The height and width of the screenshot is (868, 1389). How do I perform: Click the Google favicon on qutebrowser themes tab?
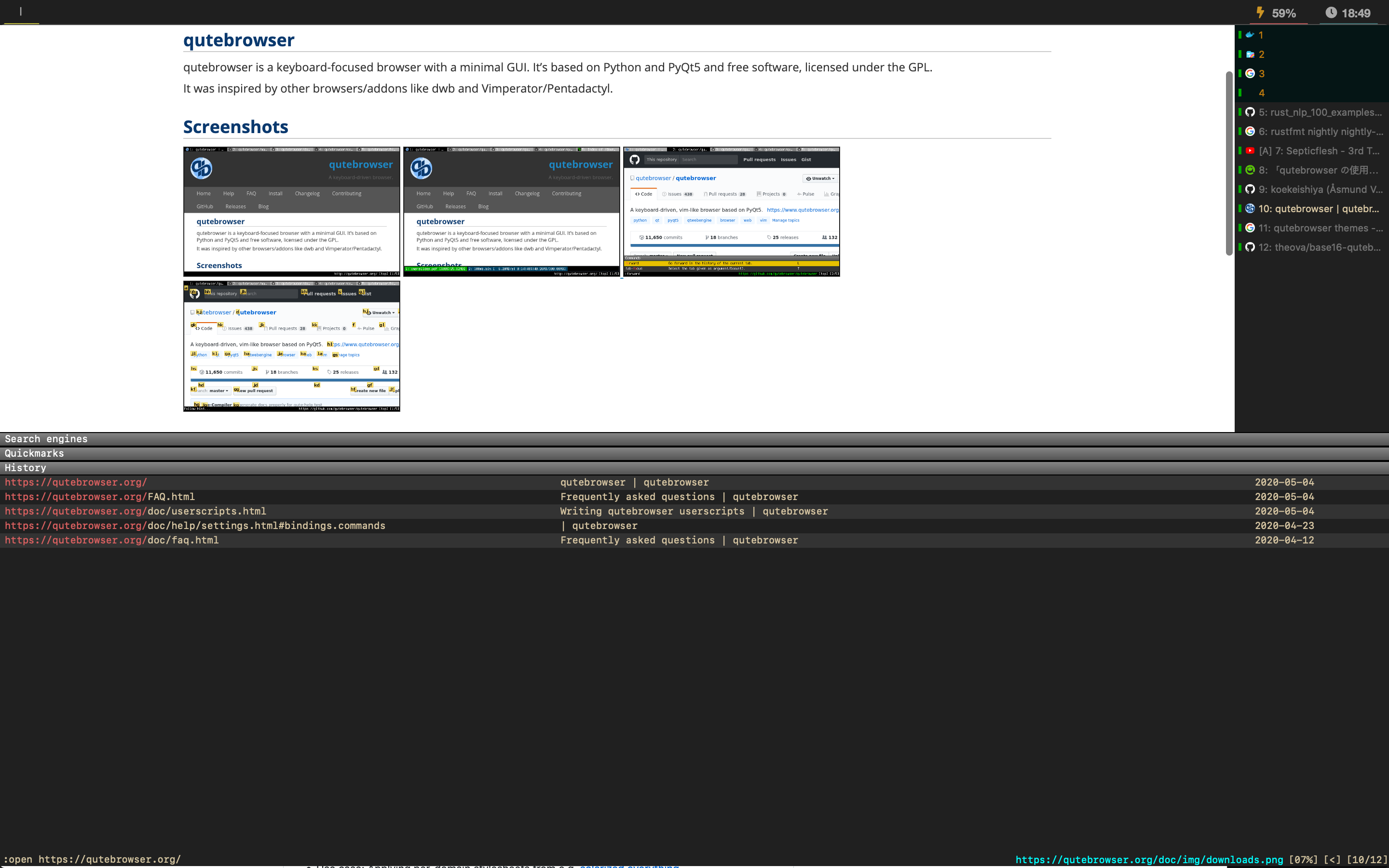1250,228
